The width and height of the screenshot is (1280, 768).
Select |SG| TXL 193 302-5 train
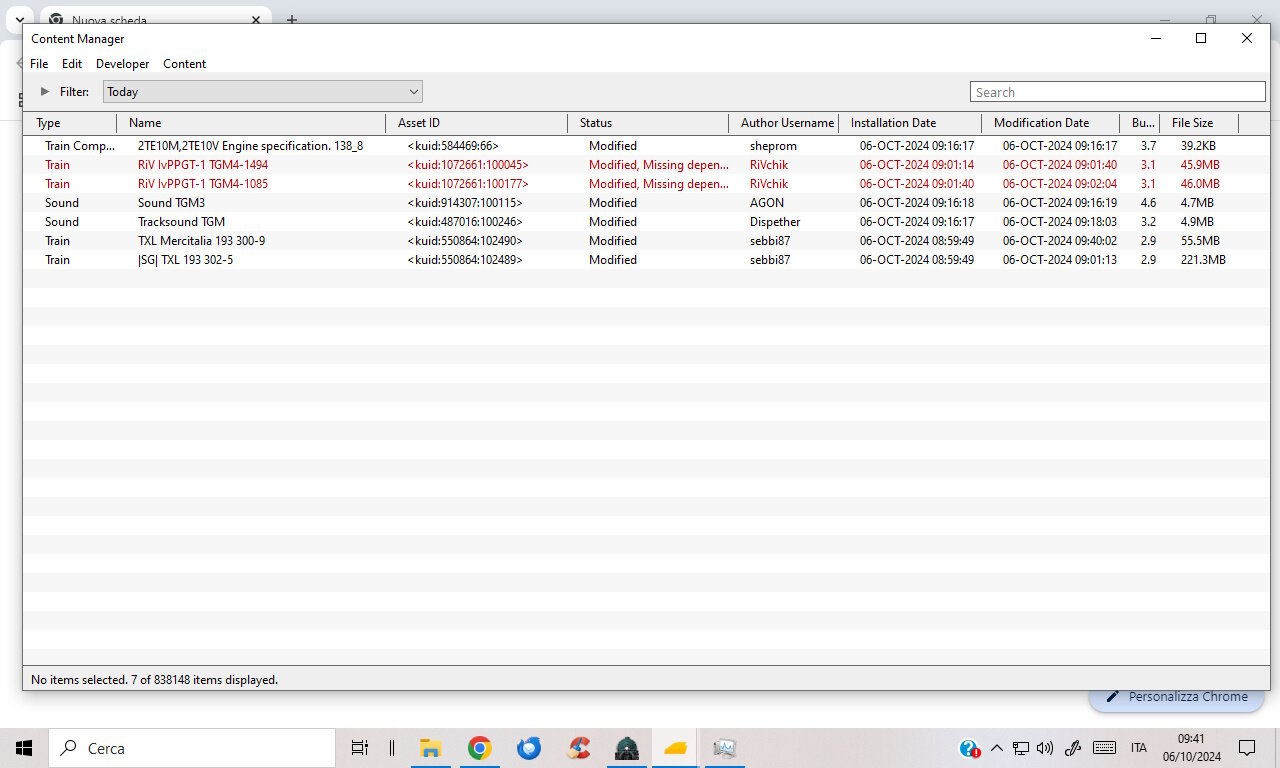(x=646, y=260)
